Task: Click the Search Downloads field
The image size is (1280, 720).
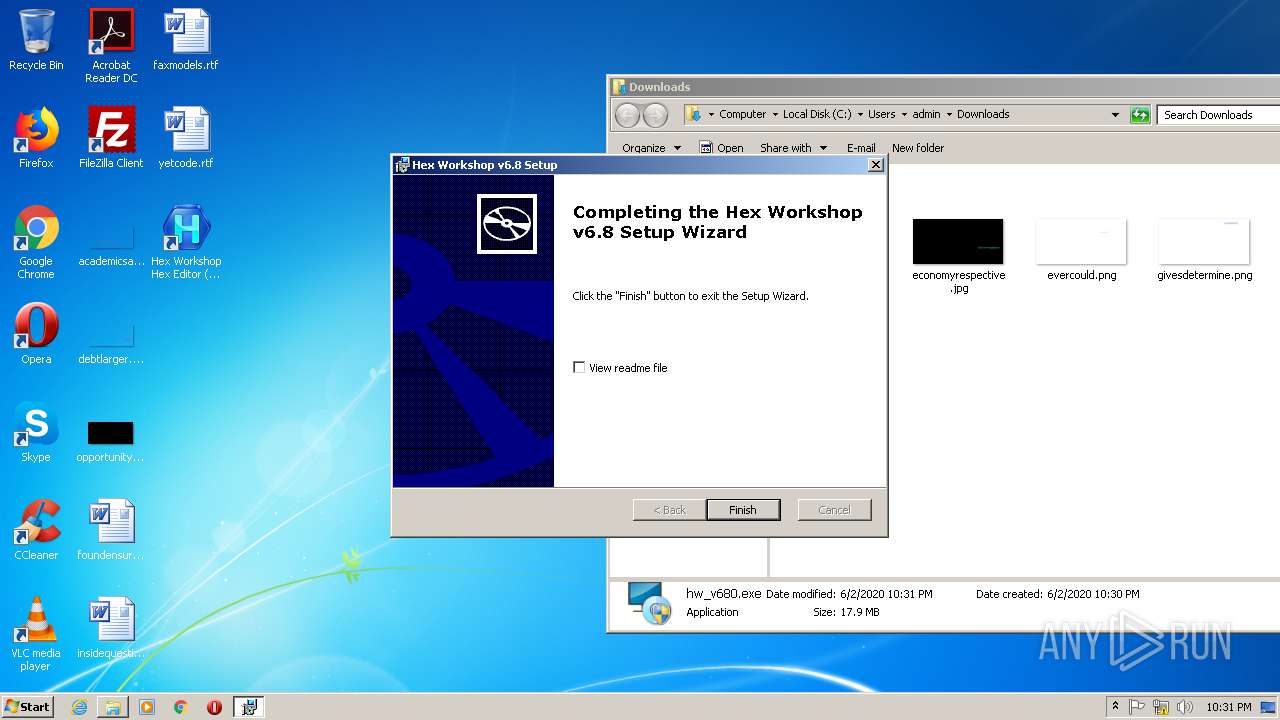Action: (1218, 115)
